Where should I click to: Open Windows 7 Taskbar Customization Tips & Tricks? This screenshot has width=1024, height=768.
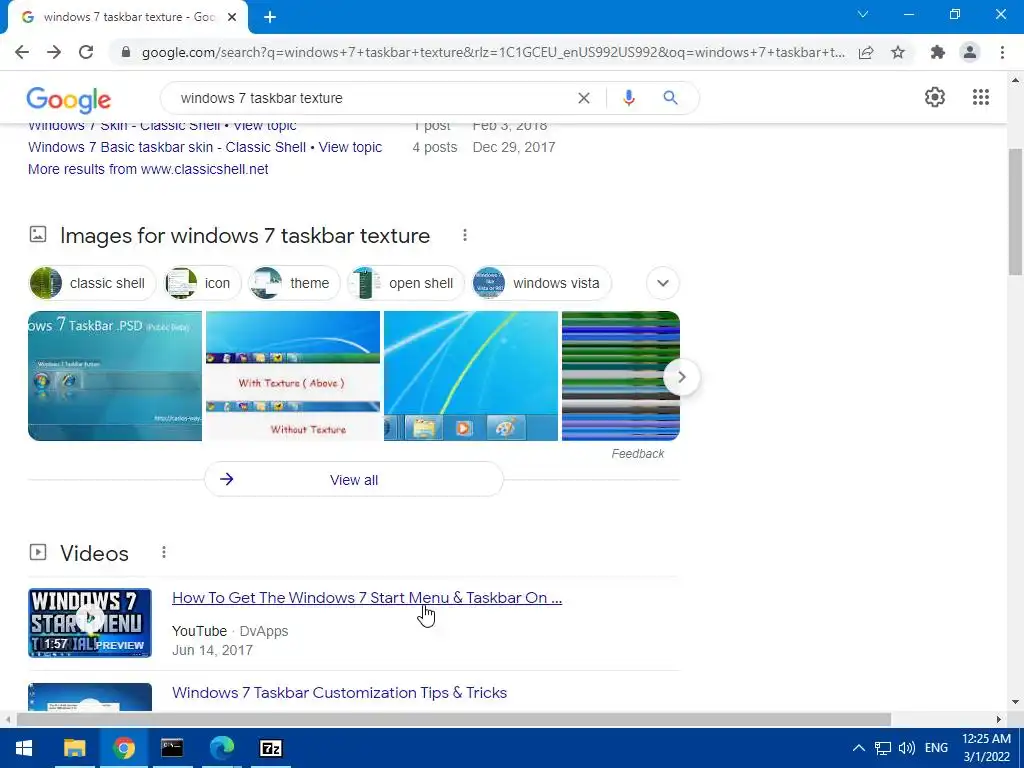tap(340, 692)
